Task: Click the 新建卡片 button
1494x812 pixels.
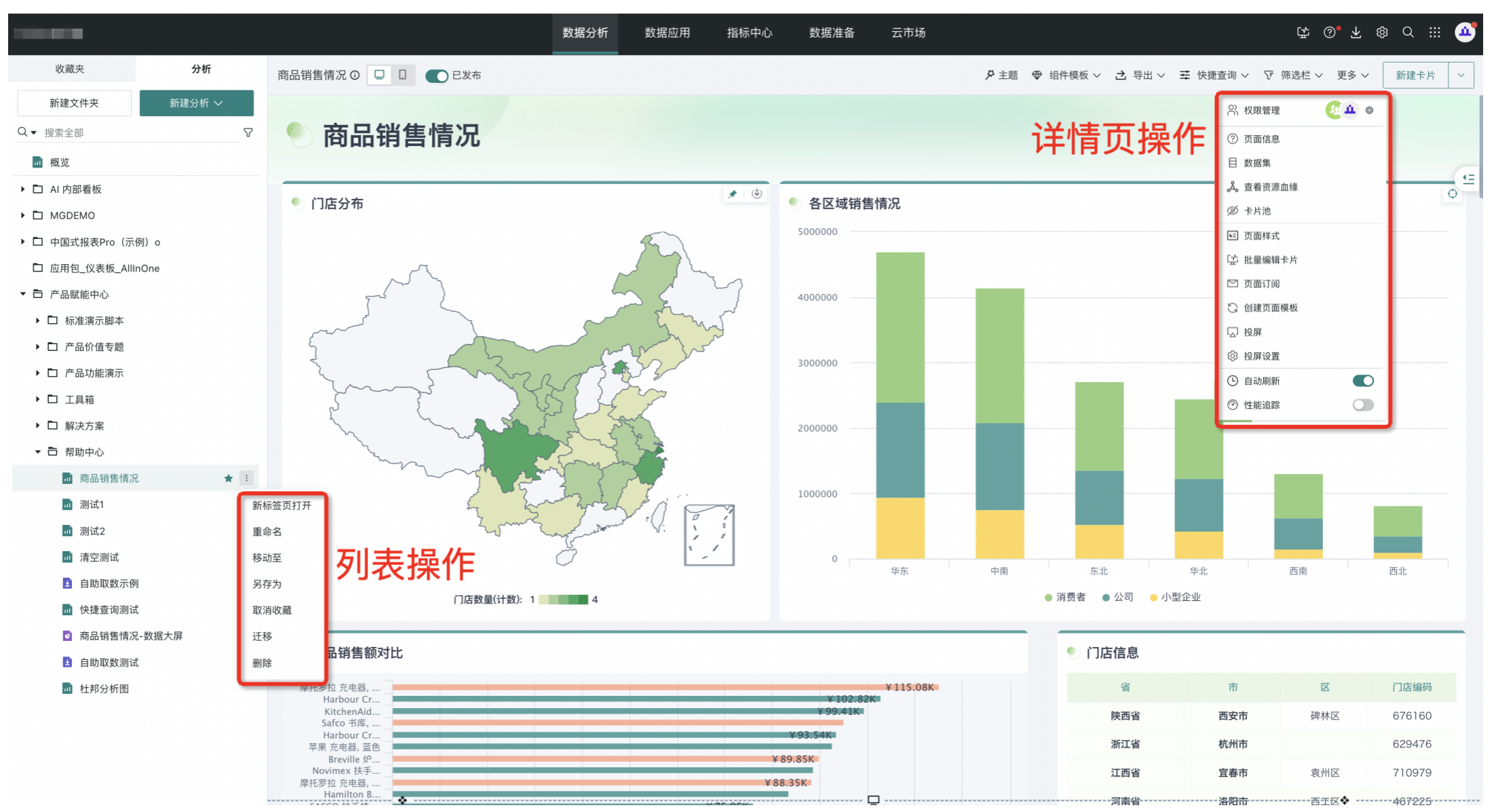Action: pos(1416,75)
